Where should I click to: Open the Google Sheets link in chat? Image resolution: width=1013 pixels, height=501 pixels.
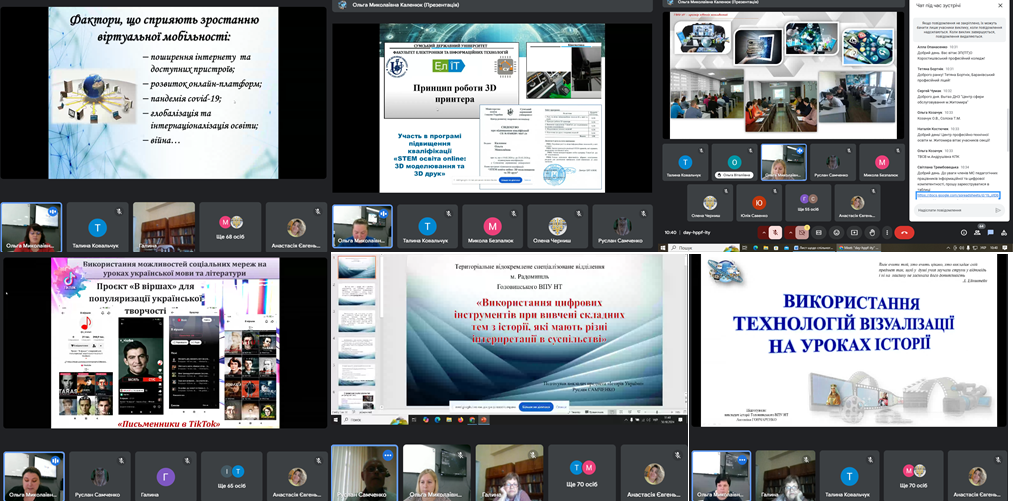[x=955, y=196]
